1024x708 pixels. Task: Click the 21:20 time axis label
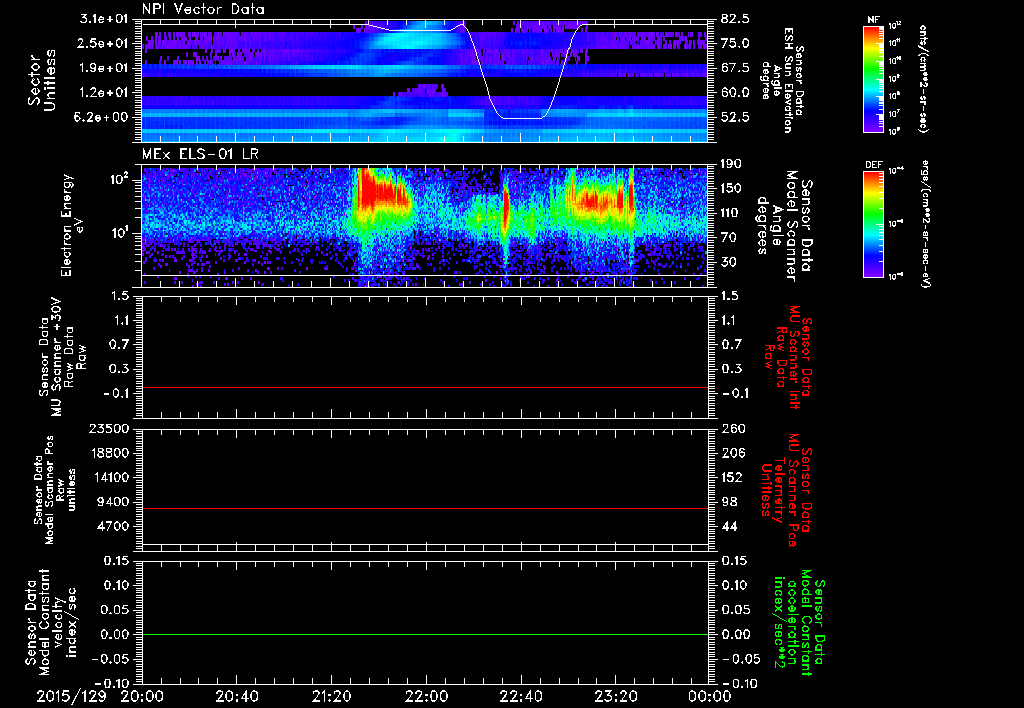[x=331, y=696]
